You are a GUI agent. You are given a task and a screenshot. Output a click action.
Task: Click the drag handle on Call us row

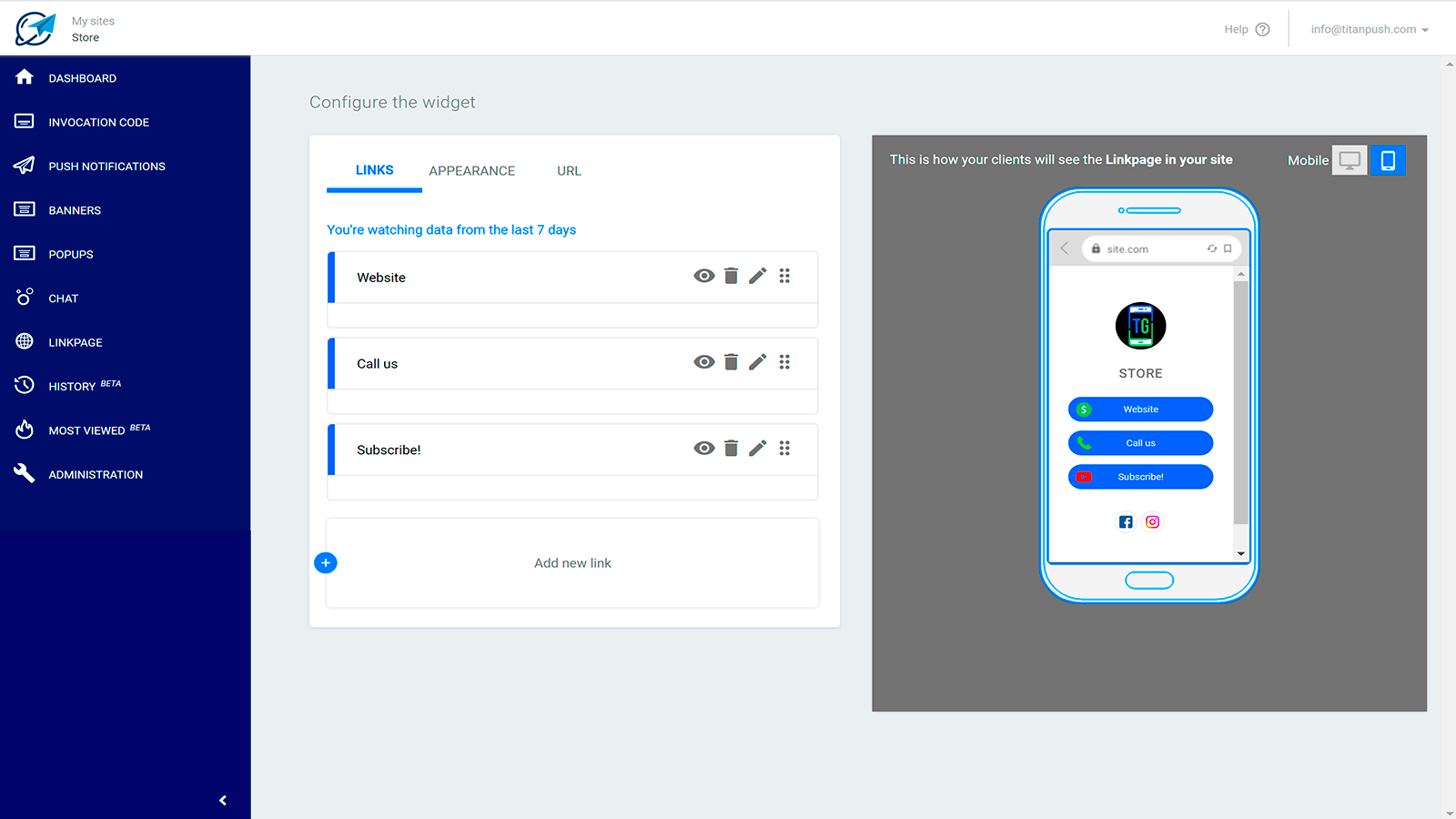click(x=784, y=362)
